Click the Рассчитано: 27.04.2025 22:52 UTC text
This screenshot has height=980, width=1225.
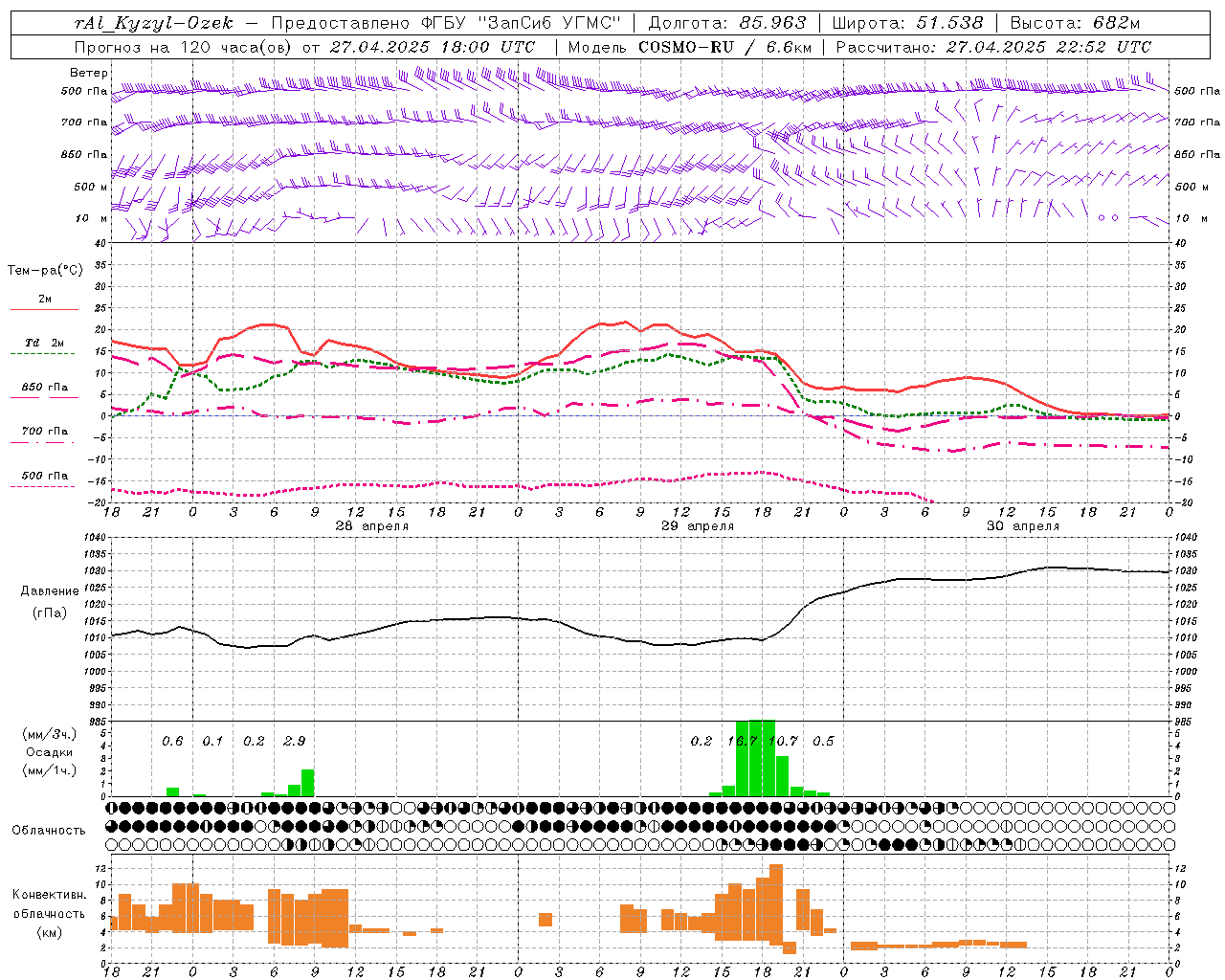point(993,47)
